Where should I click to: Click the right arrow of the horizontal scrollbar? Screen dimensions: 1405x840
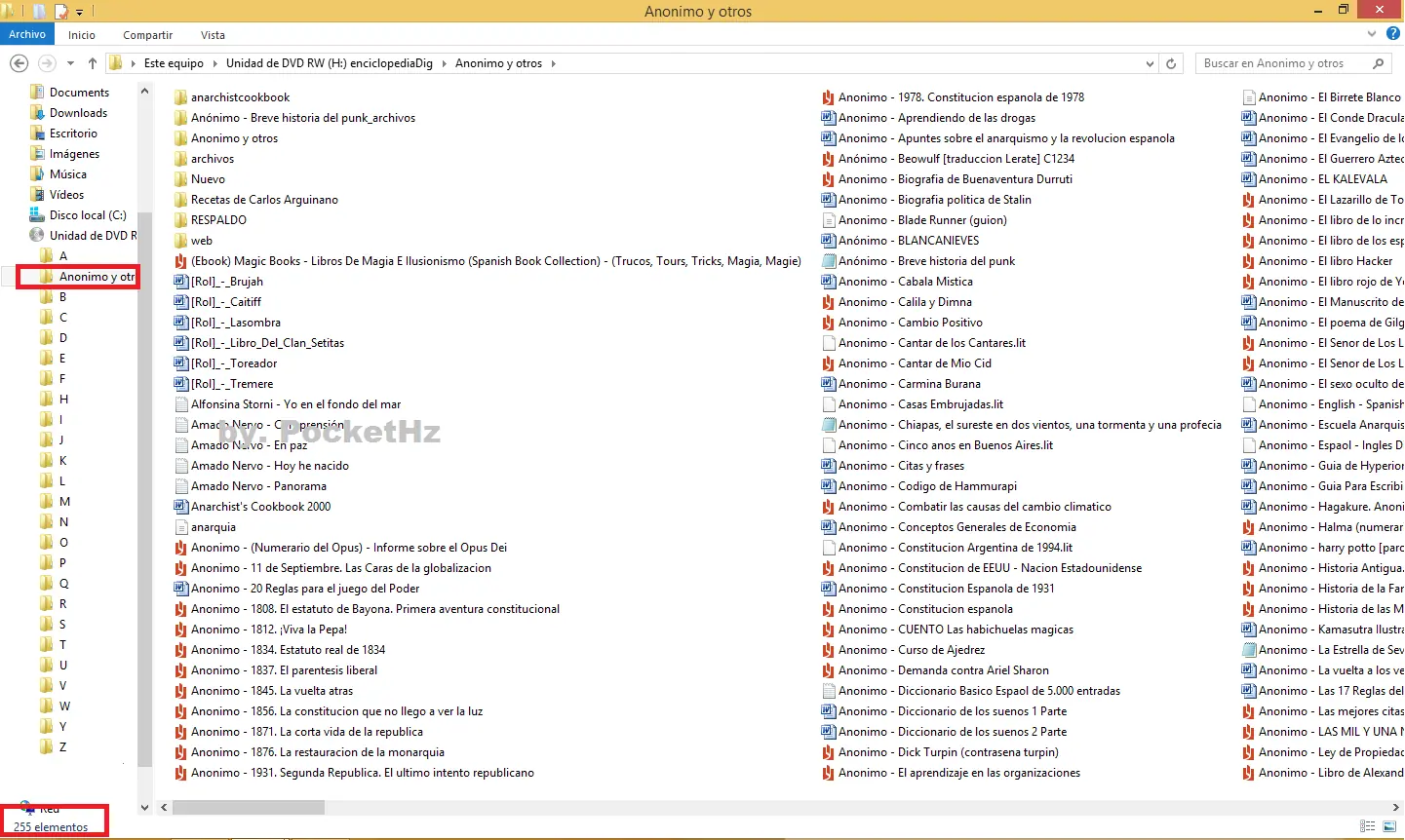click(1396, 807)
